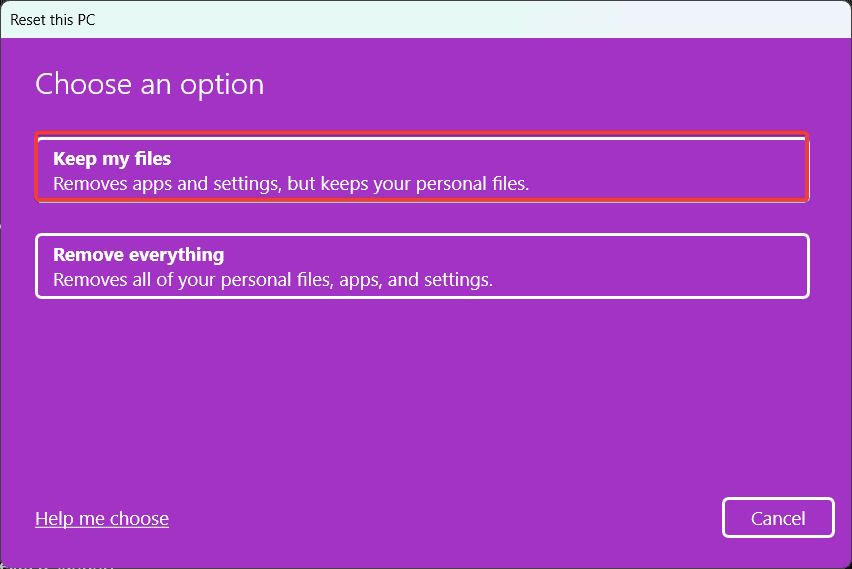Viewport: 852px width, 569px height.
Task: Select the Remove everything option
Action: [421, 266]
